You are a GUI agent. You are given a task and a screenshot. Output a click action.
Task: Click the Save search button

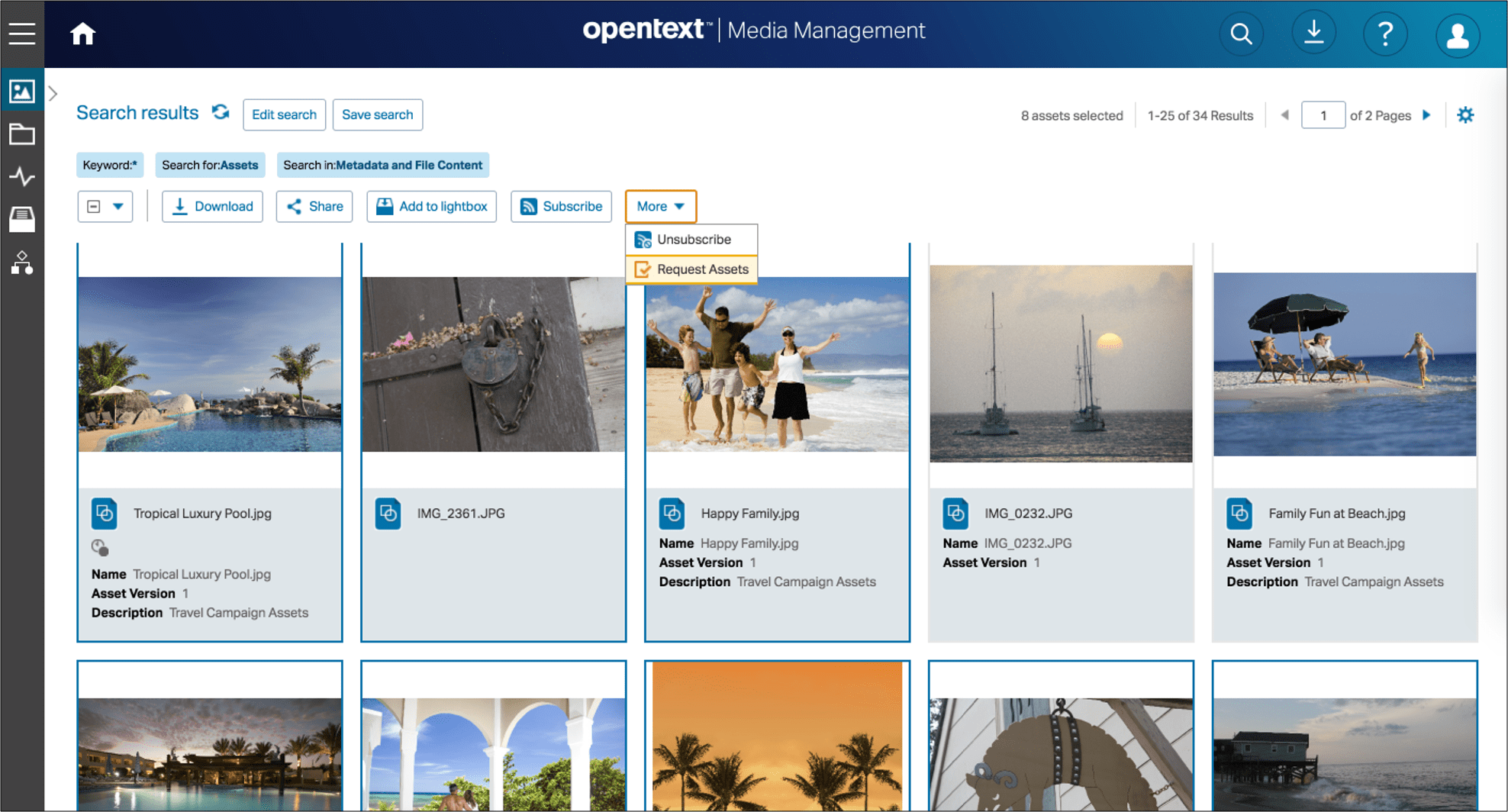377,114
